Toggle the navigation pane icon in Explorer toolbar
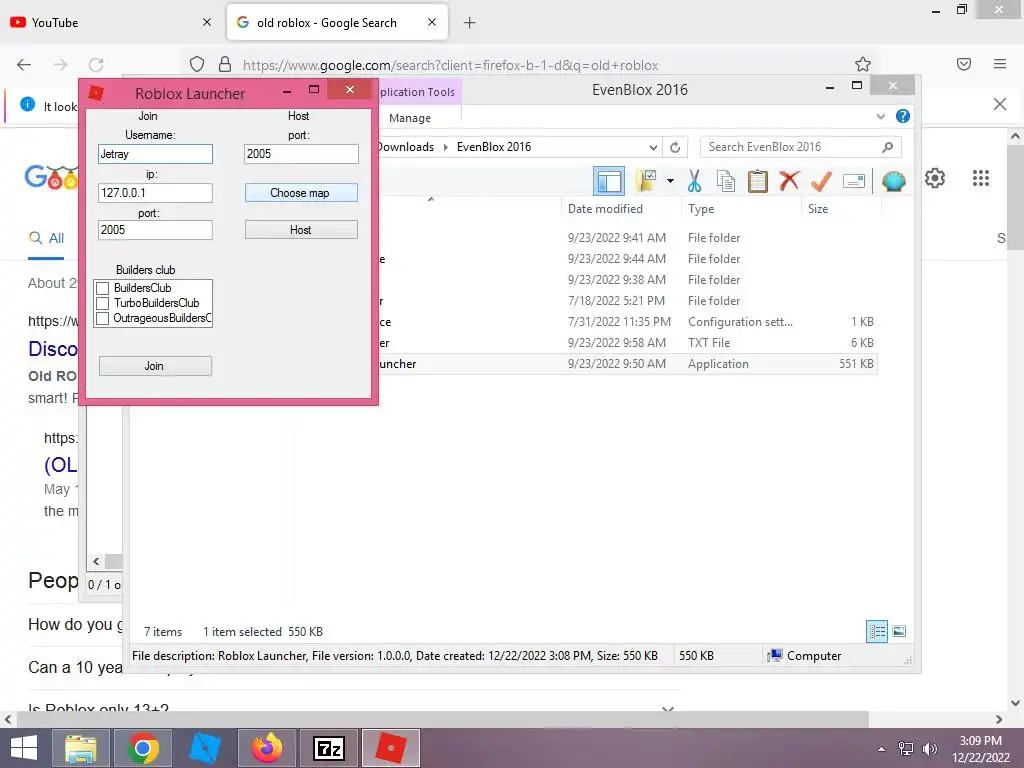 (x=609, y=181)
